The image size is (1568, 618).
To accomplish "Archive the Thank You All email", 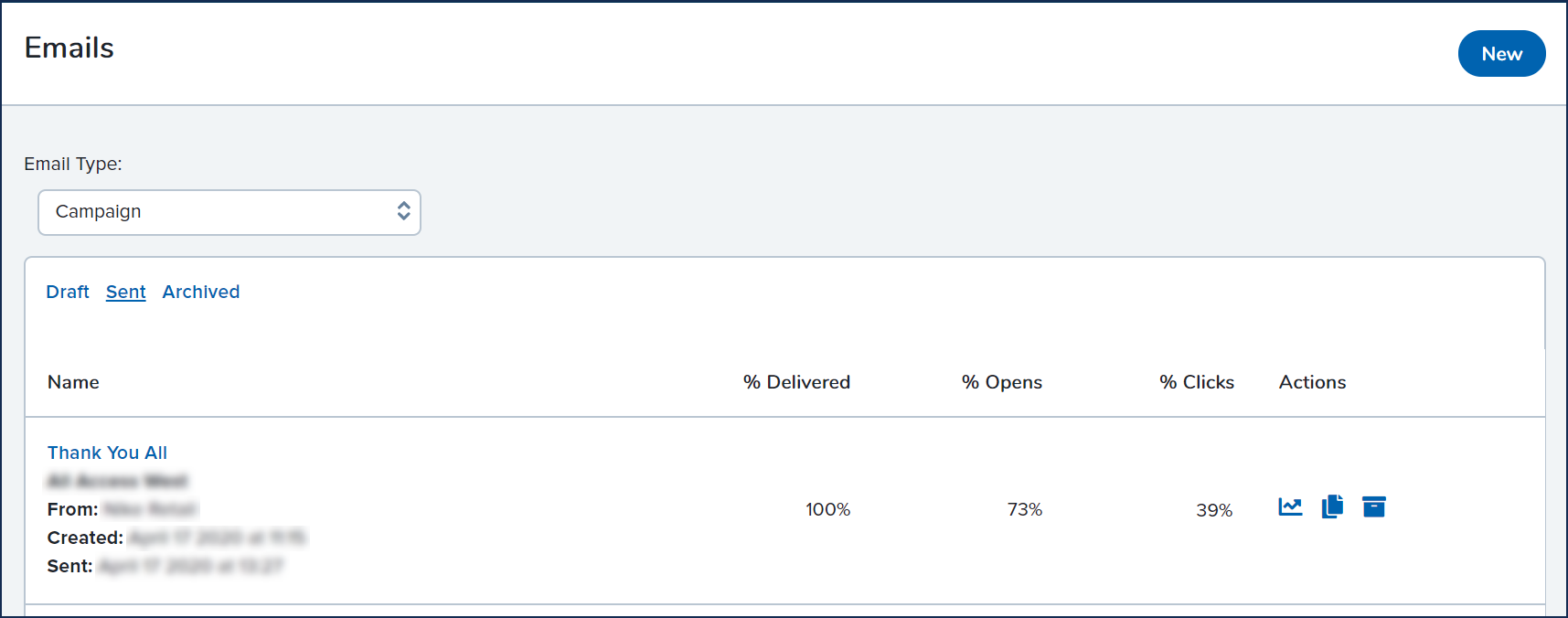I will pos(1373,506).
